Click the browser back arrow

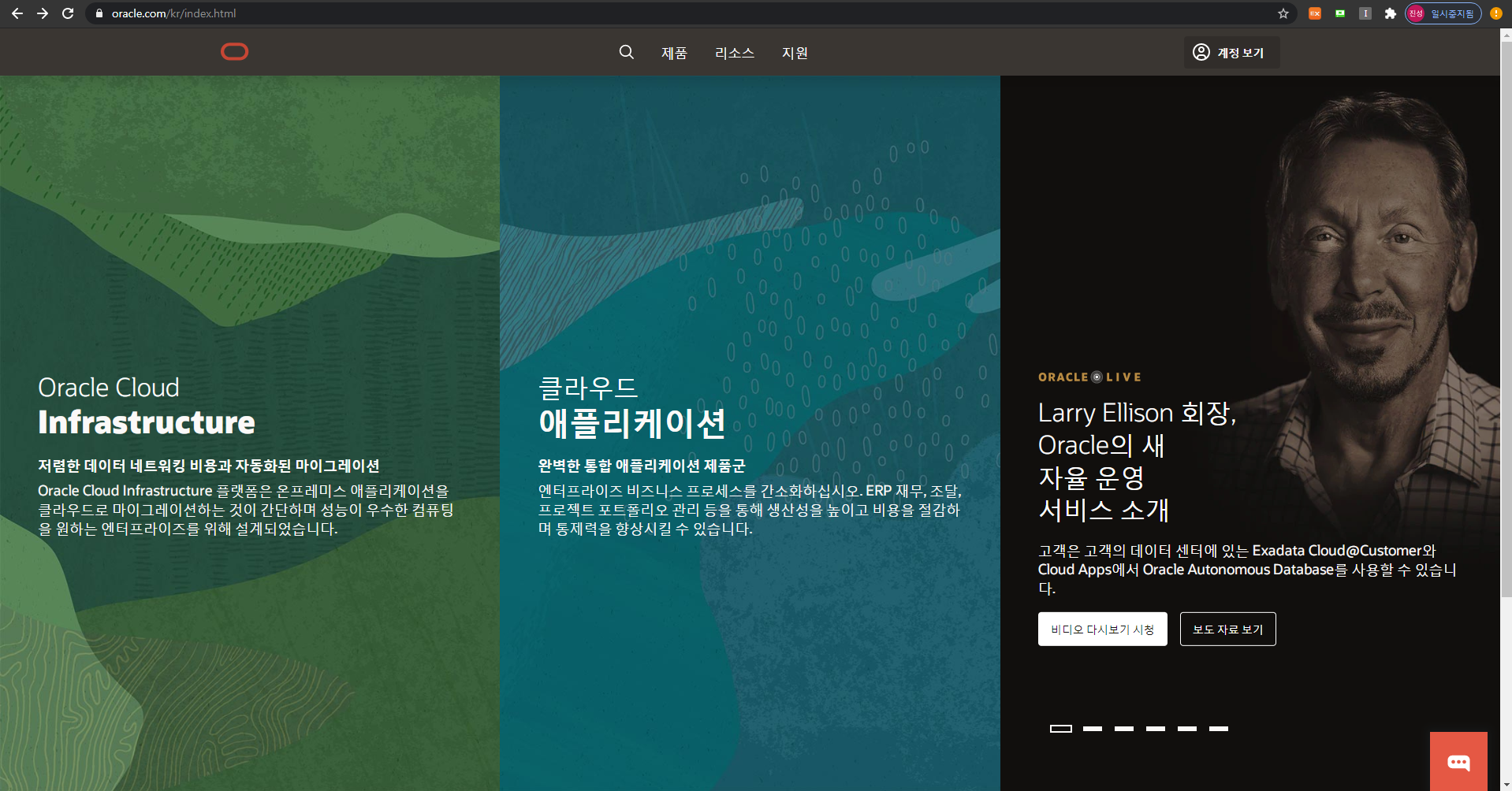point(17,13)
